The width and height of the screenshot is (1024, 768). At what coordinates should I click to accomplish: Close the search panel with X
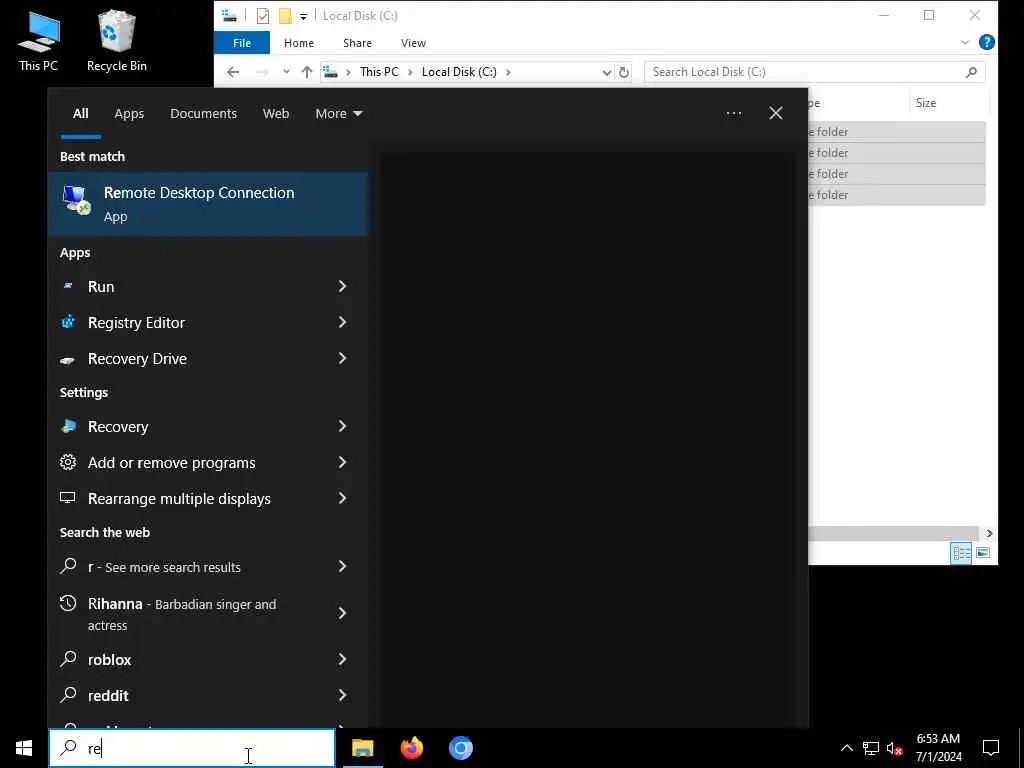click(776, 114)
